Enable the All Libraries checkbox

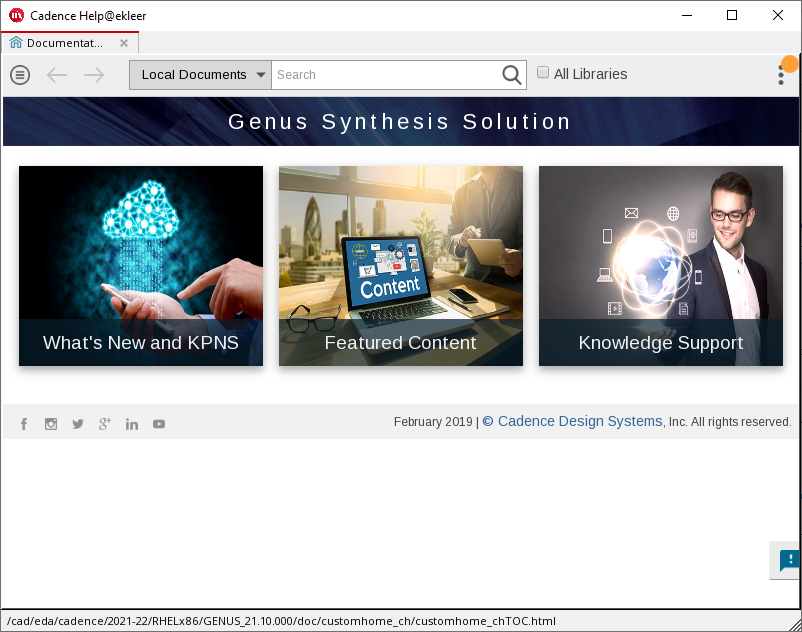pyautogui.click(x=543, y=72)
